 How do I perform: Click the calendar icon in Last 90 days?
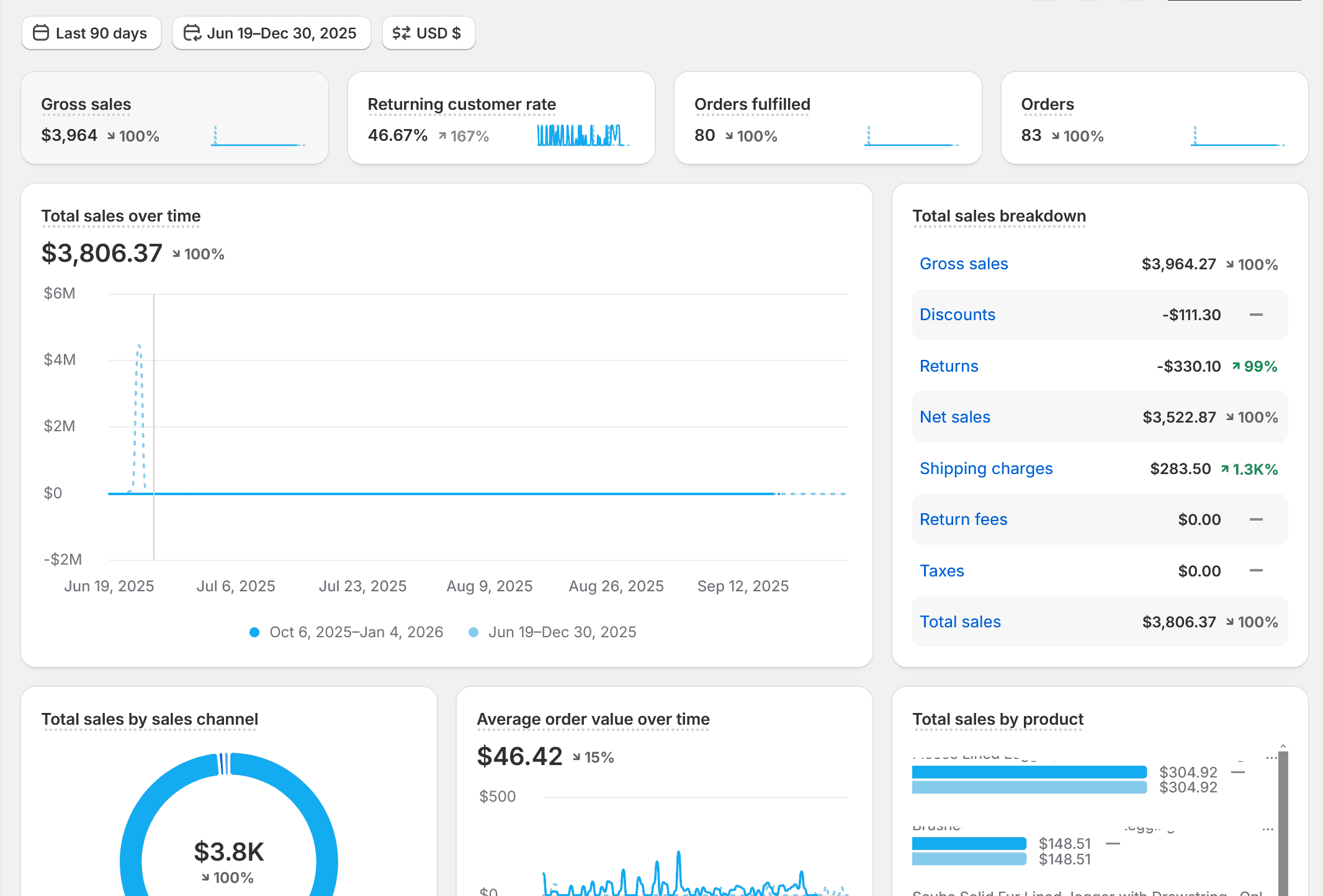click(41, 33)
